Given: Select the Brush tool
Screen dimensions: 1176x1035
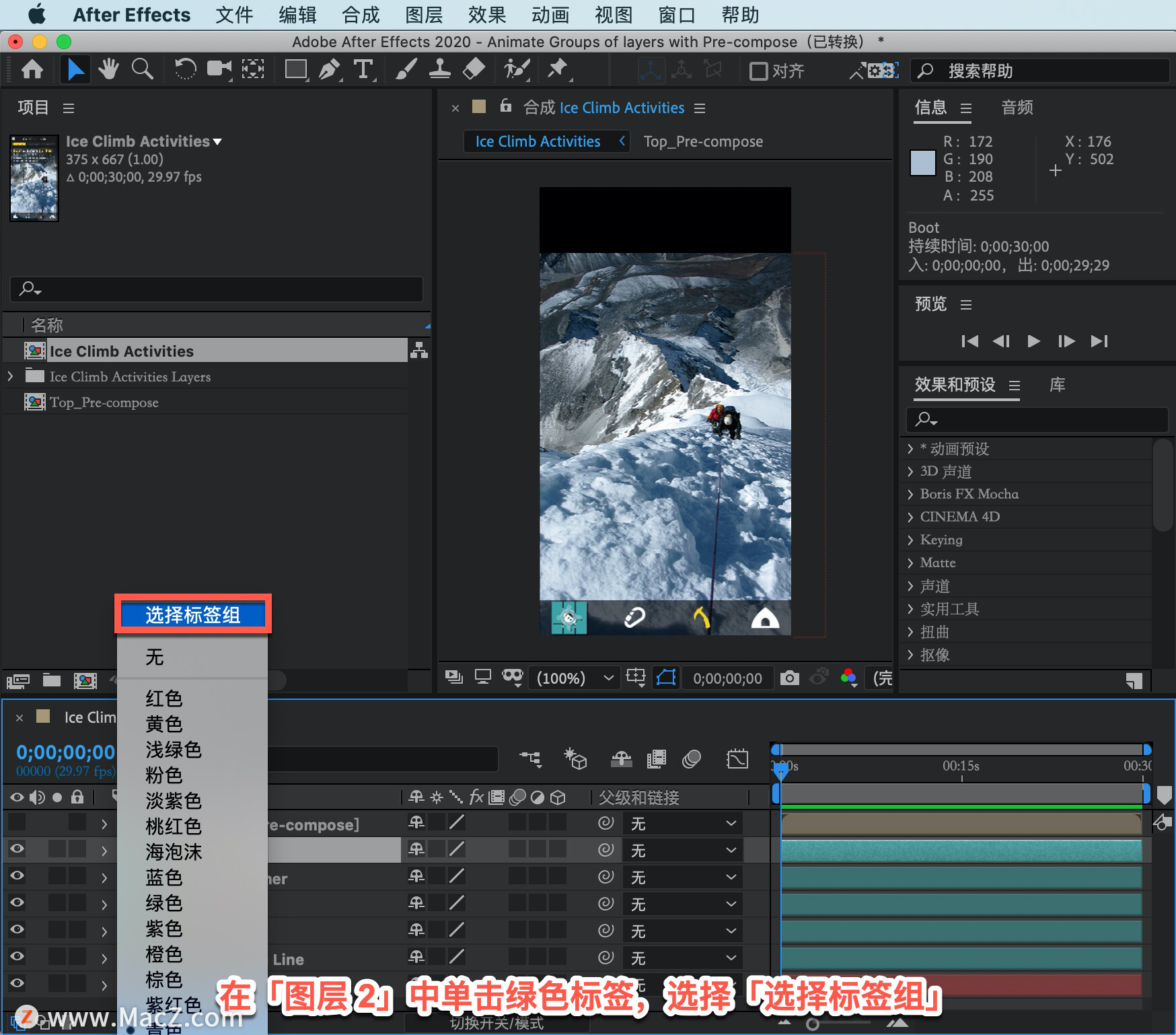Looking at the screenshot, I should [406, 69].
